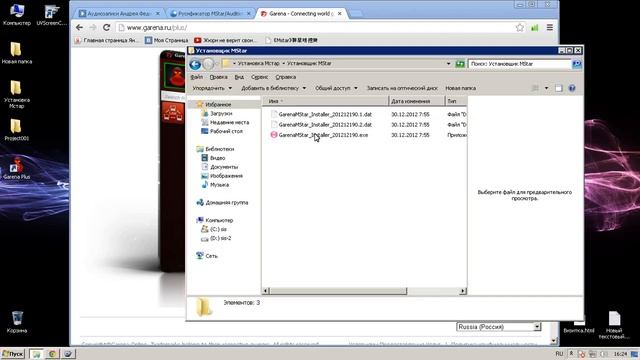This screenshot has width=640, height=360.
Task: Open the Правка menu
Action: (218, 77)
